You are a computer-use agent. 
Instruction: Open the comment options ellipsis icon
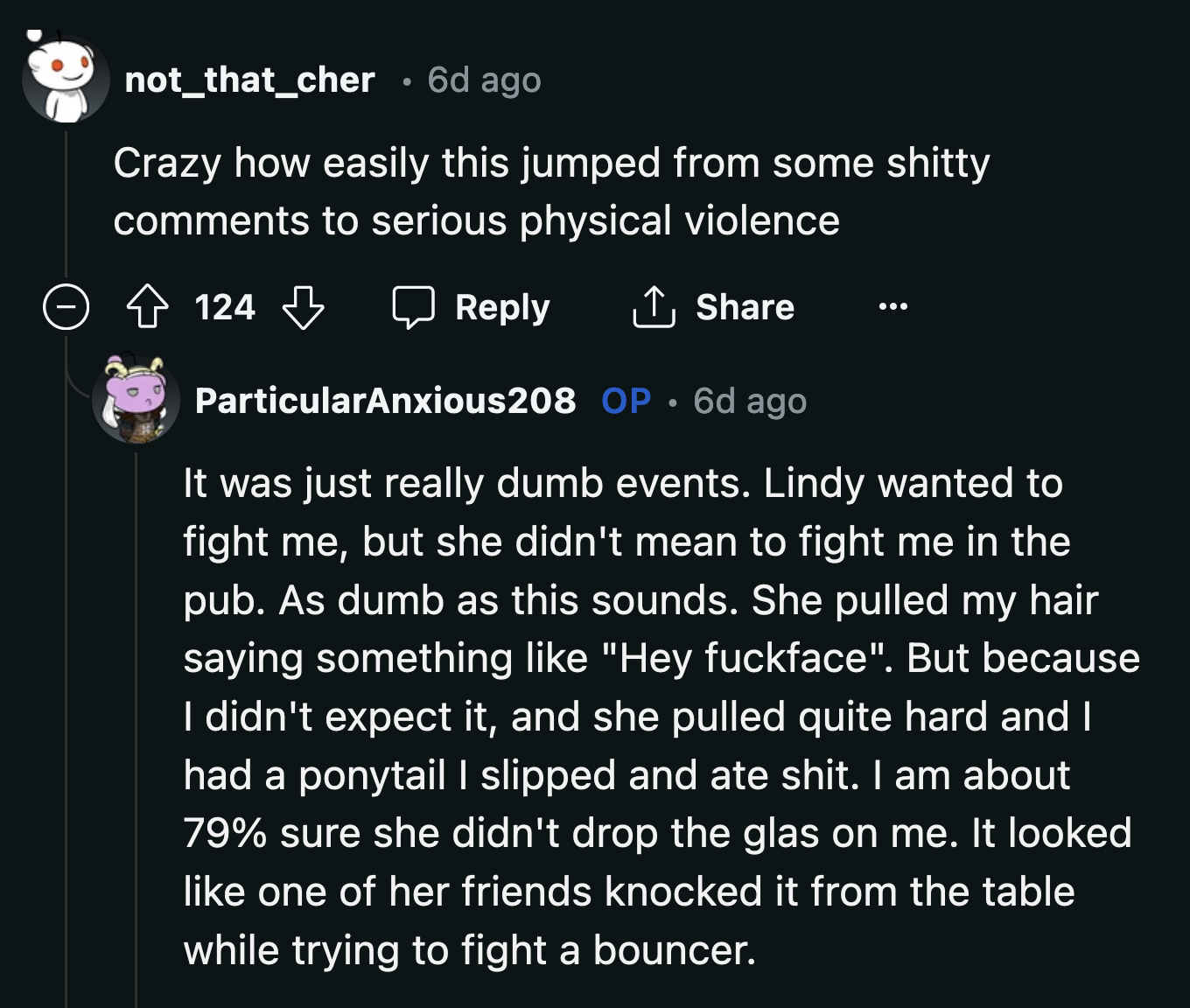coord(893,306)
